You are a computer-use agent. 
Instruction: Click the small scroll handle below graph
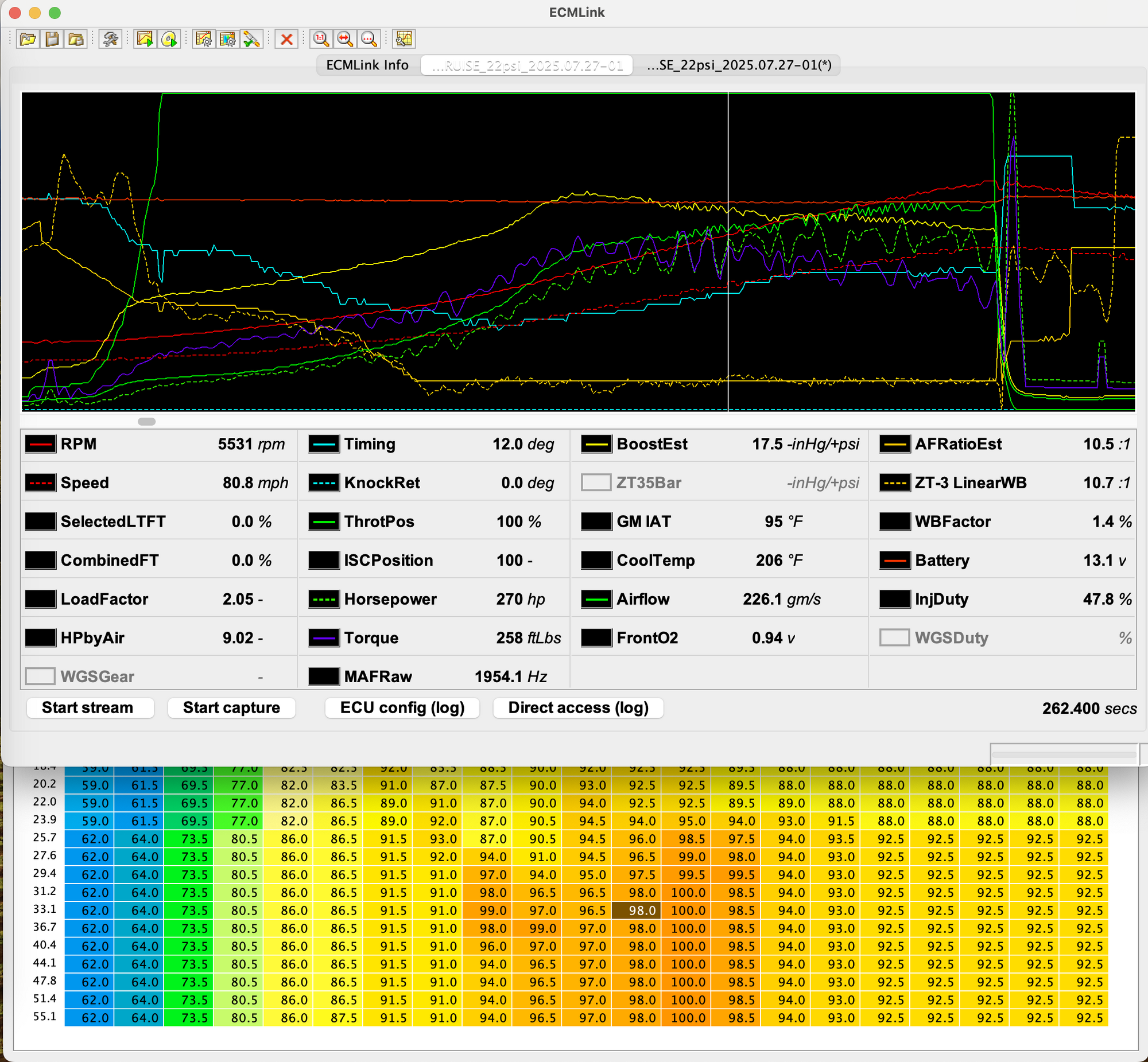coord(146,421)
